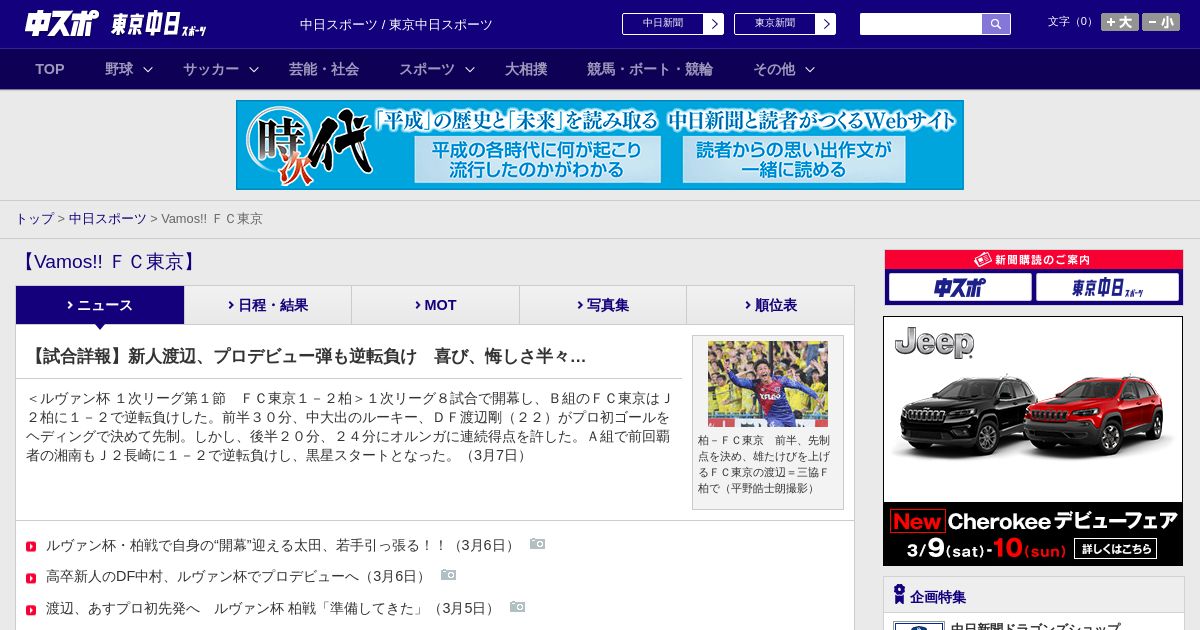This screenshot has width=1200, height=630.
Task: Click the 時代 Heisei banner ad
Action: [600, 145]
